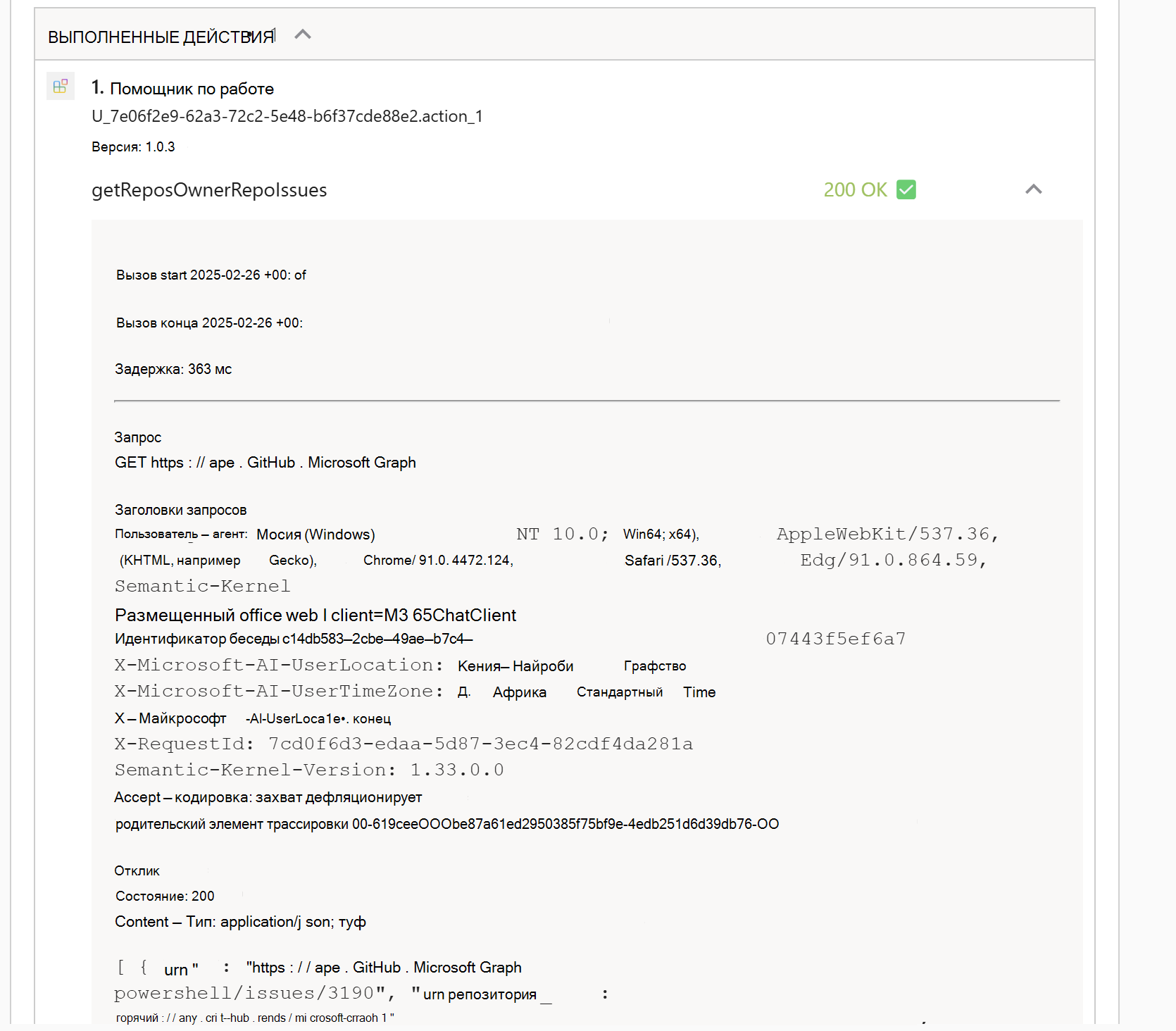1176x1031 pixels.
Task: Collapse the getReposOwnerRepoIssues details section
Action: click(x=1033, y=189)
